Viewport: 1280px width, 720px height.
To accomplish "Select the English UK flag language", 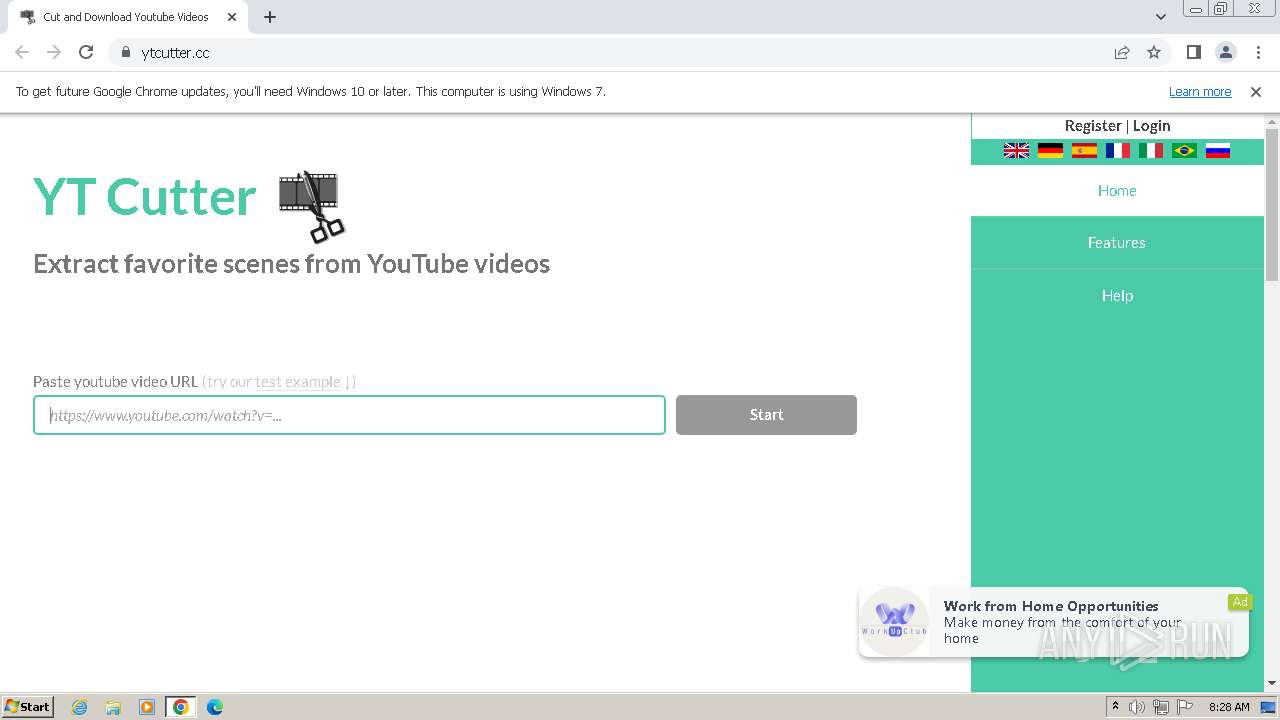I will tap(1016, 151).
